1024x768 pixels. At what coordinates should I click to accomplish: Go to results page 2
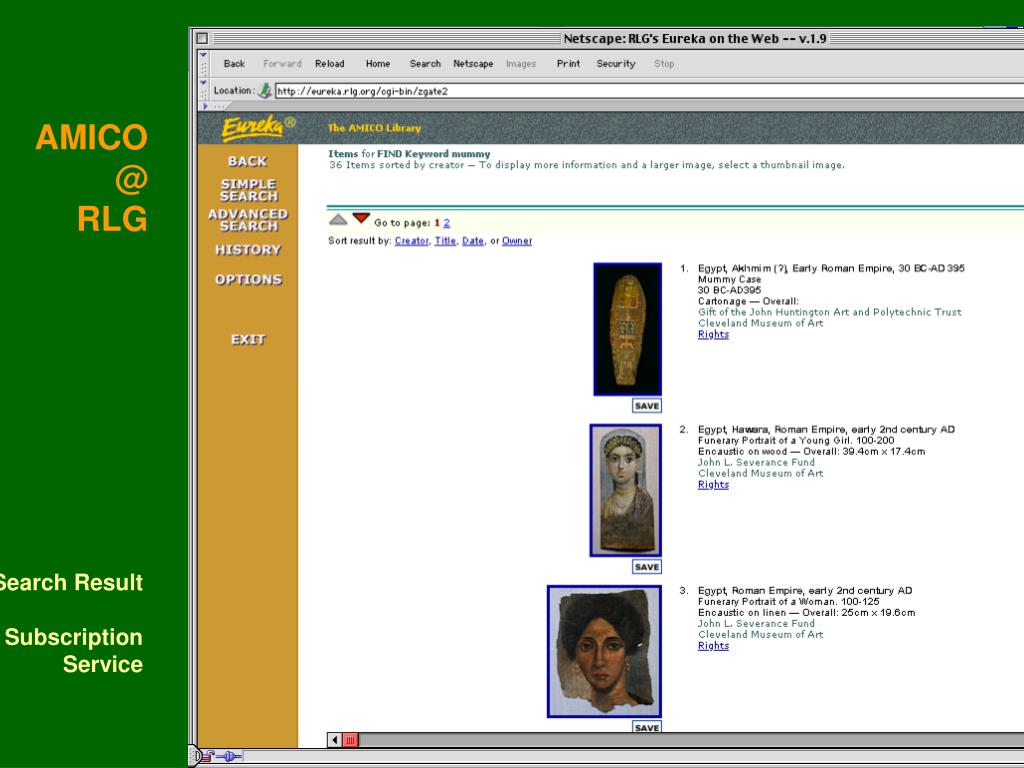click(447, 223)
